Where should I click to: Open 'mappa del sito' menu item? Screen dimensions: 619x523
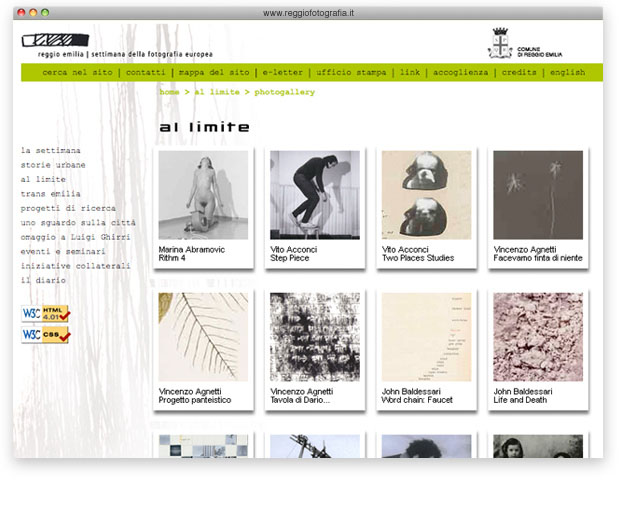coord(214,73)
